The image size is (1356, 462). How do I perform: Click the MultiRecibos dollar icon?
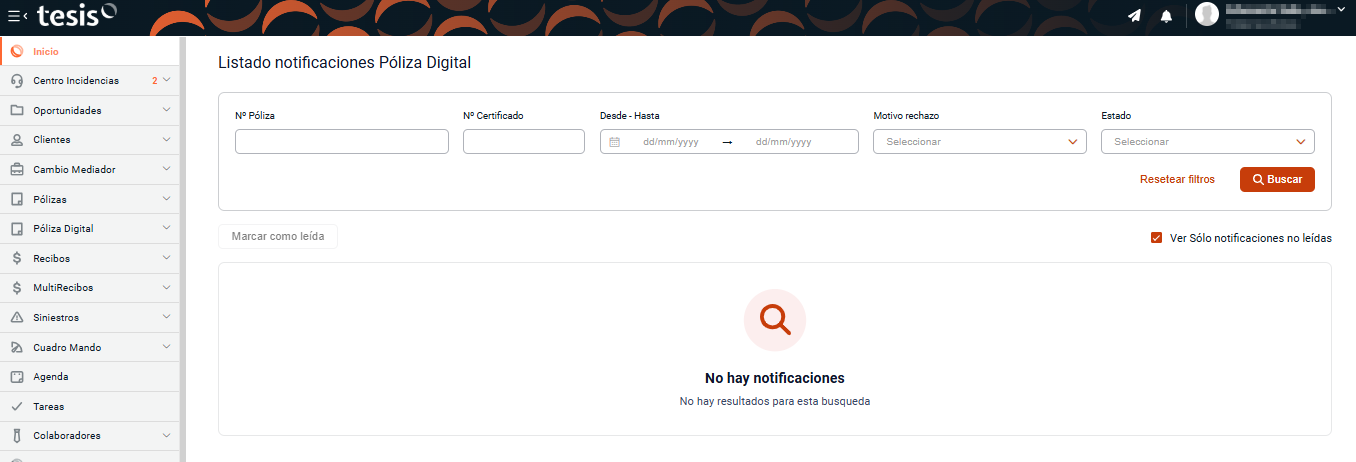tap(17, 288)
